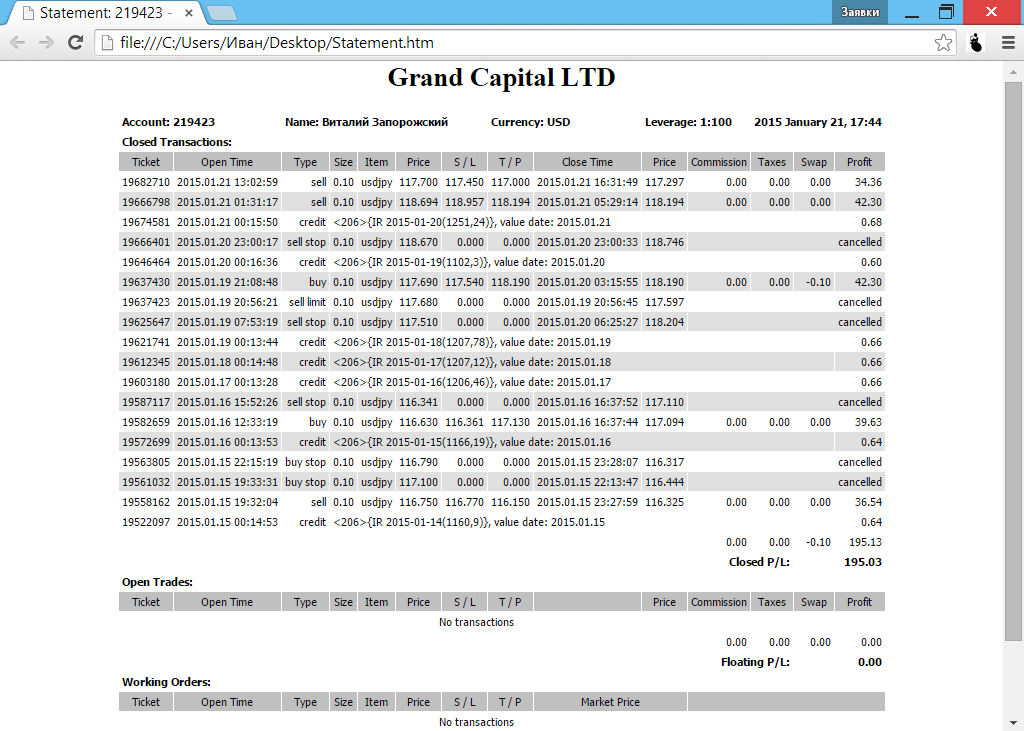
Task: Click the Grand Capital LTD heading
Action: [502, 78]
